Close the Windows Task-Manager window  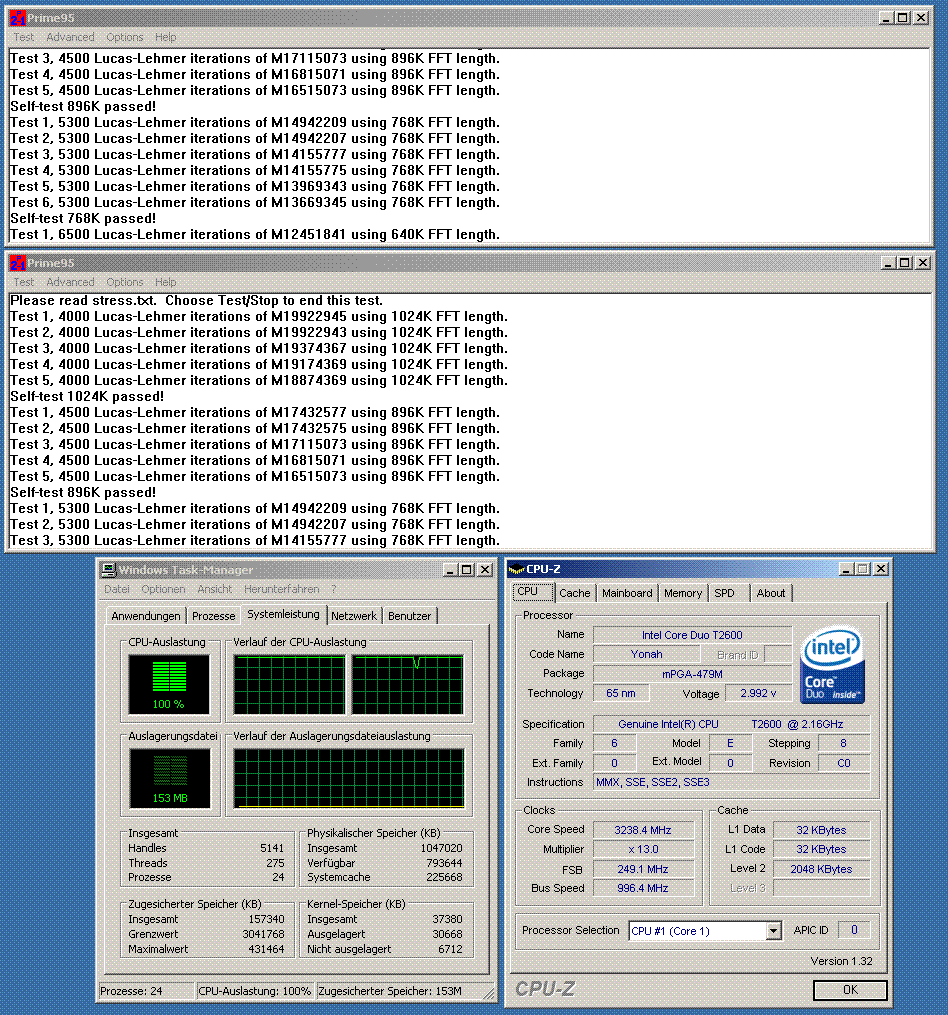tap(485, 570)
